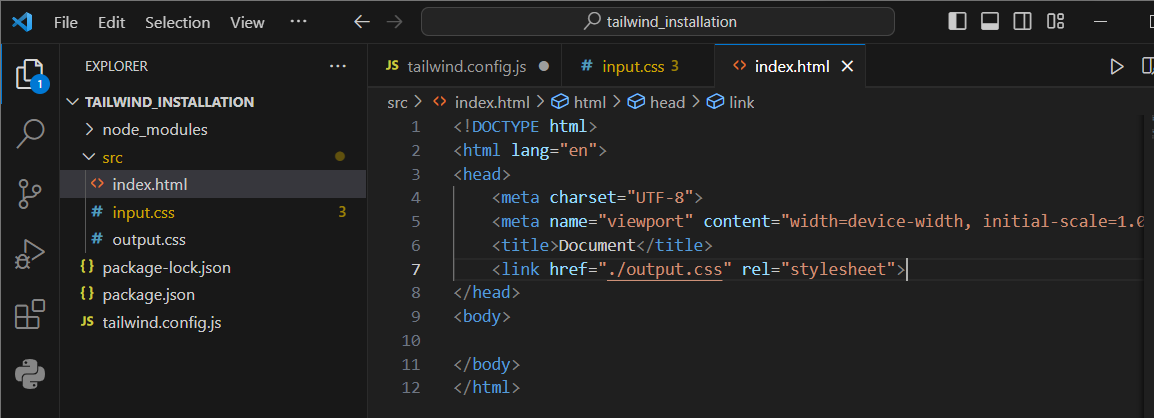Open the Run and Debug view

(29, 255)
